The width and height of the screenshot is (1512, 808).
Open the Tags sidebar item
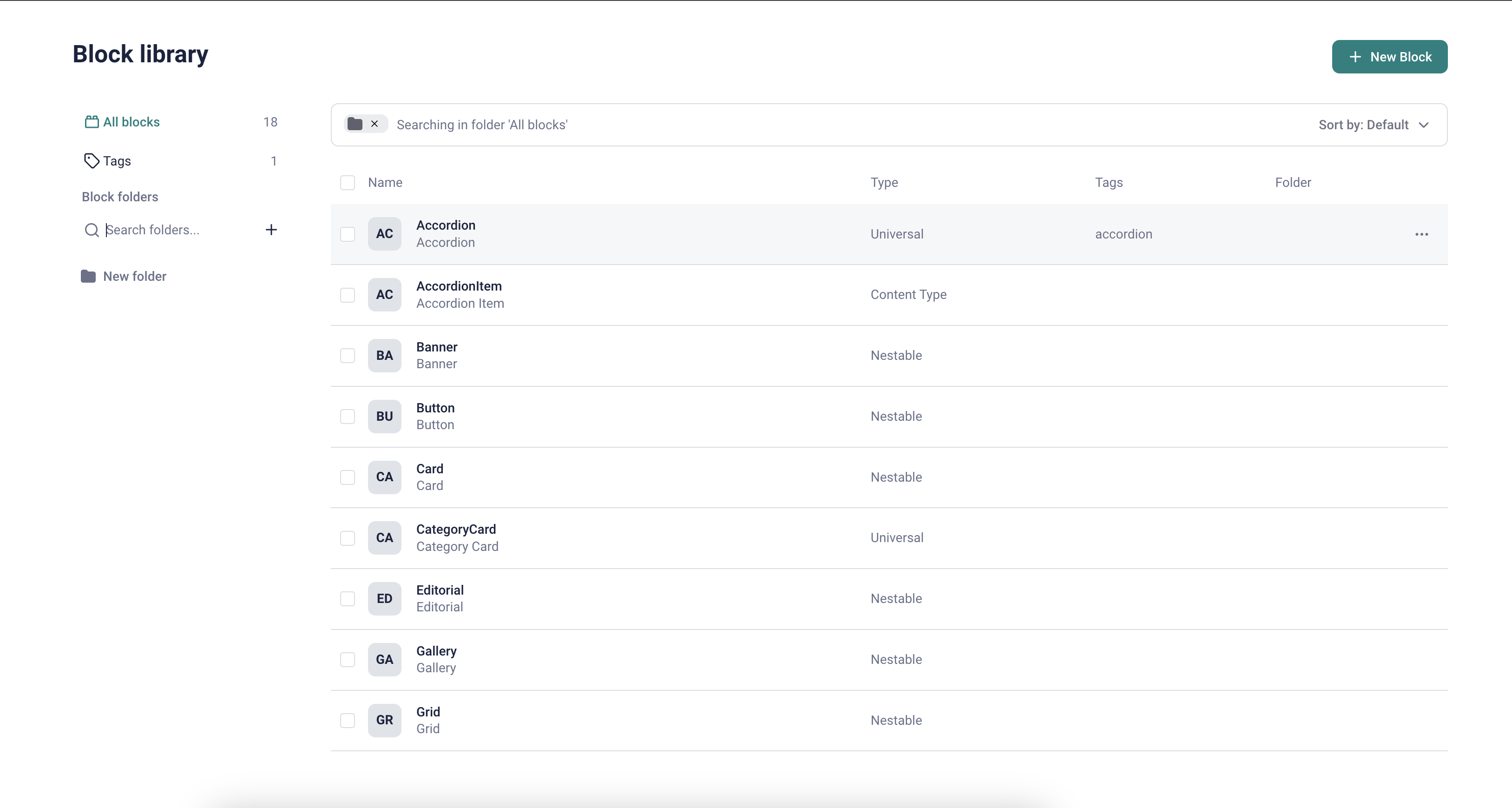pos(117,161)
